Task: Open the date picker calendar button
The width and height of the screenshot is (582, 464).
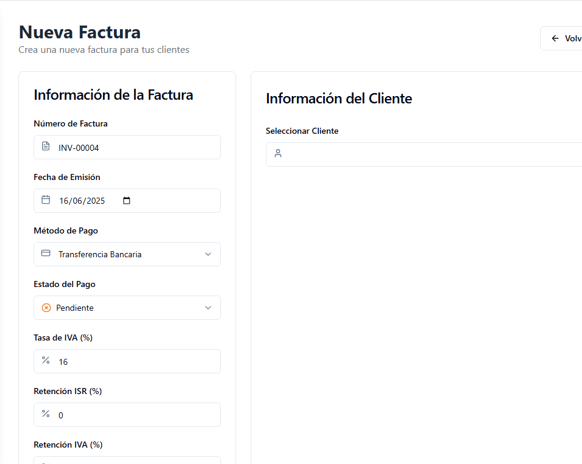Action: [x=127, y=200]
